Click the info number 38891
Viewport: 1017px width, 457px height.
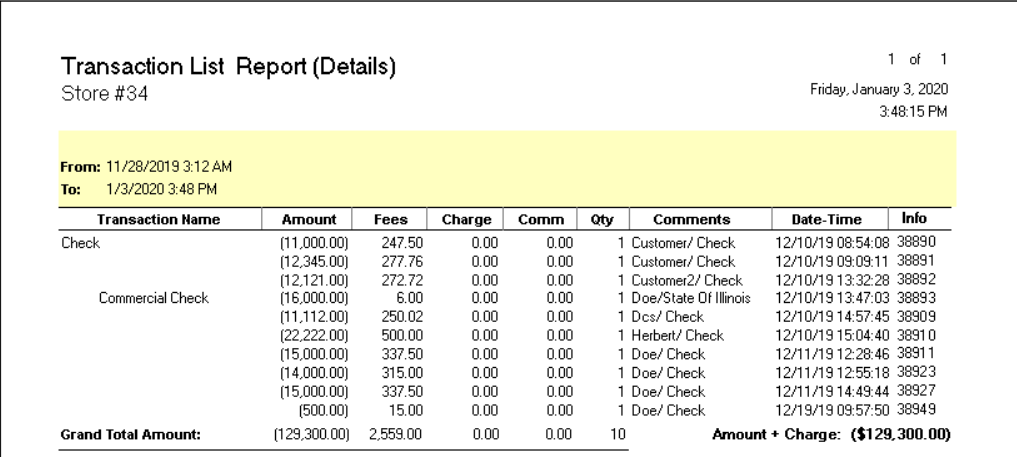(x=916, y=261)
